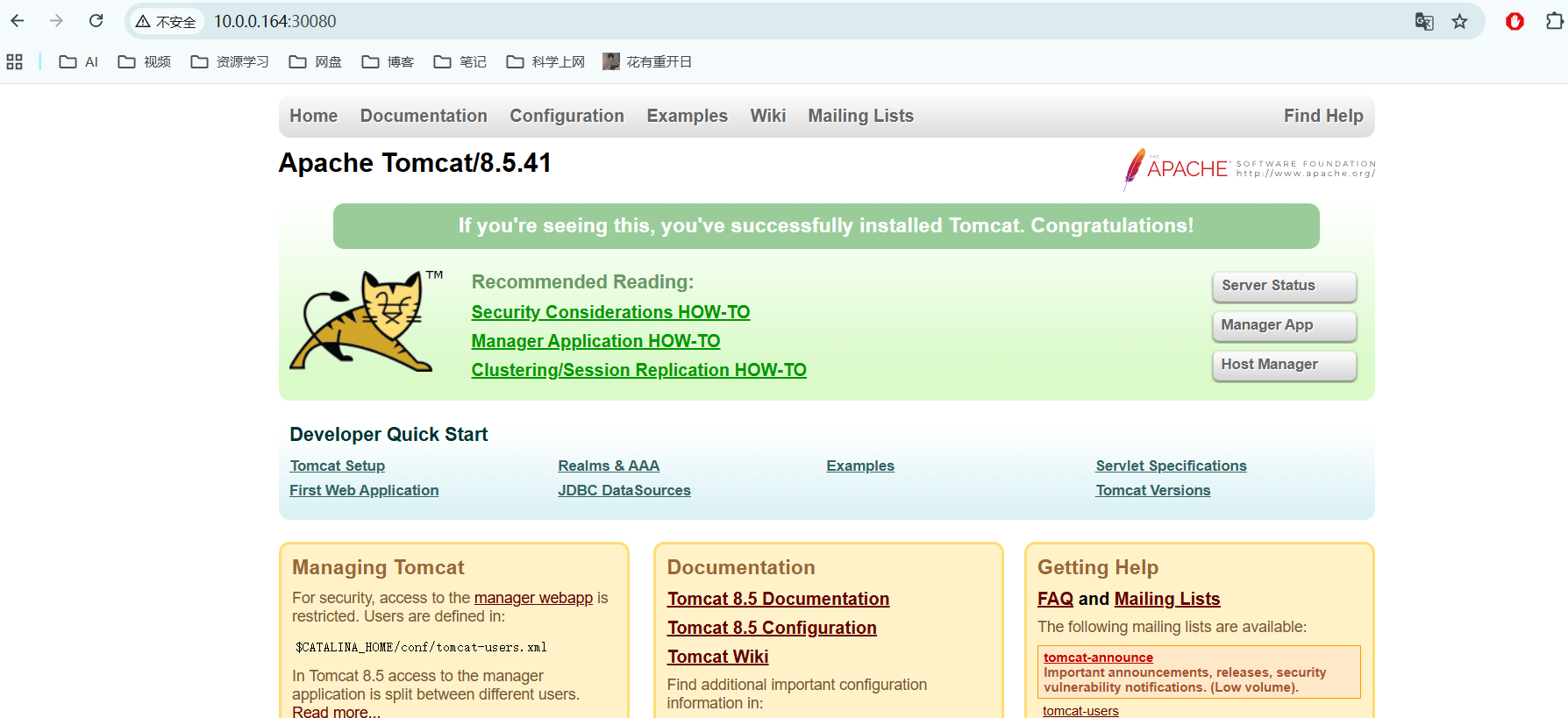Open the apps grid icon in bookmarks bar
This screenshot has width=1568, height=718.
click(x=15, y=62)
